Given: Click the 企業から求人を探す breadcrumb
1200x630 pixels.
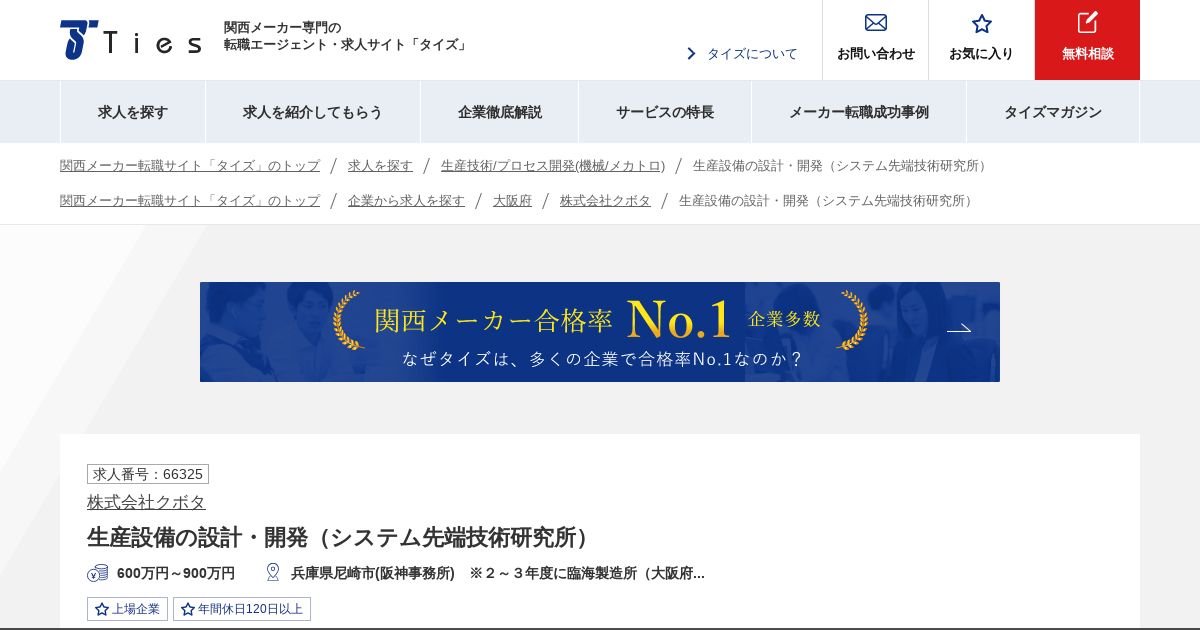Looking at the screenshot, I should click(x=406, y=201).
